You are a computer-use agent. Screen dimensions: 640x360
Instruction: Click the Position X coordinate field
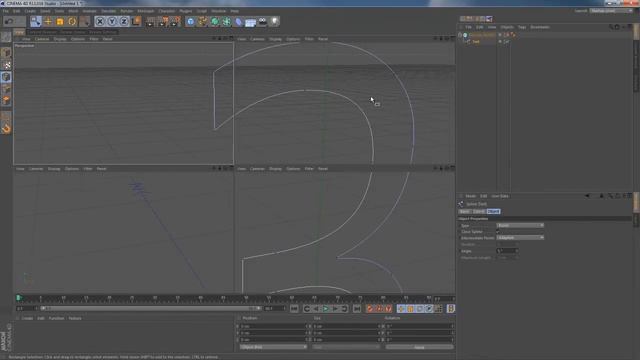(x=273, y=327)
